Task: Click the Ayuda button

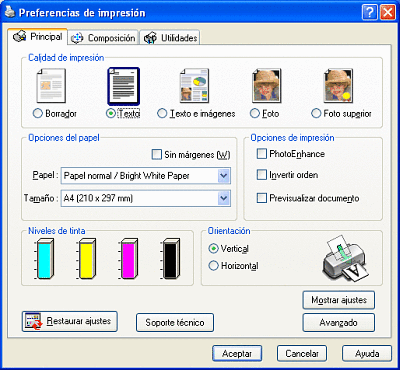Action: 367,354
